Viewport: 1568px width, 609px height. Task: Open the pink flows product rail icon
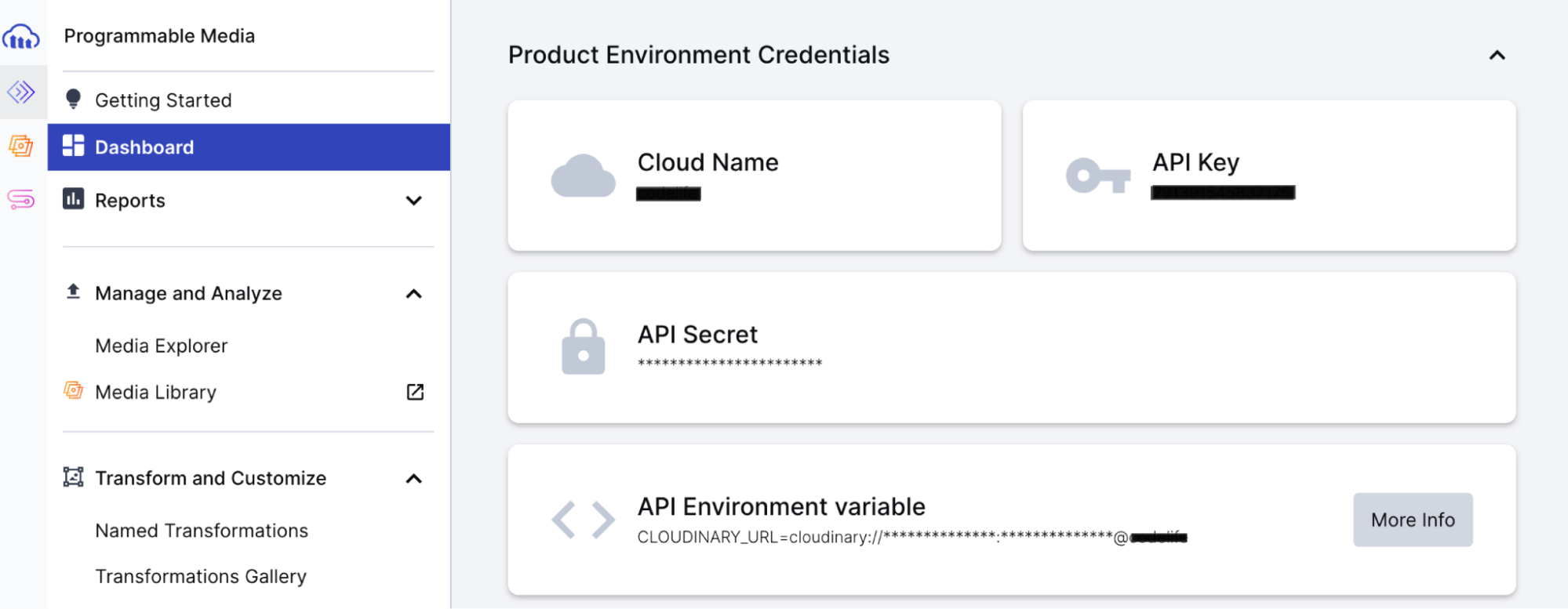(21, 200)
